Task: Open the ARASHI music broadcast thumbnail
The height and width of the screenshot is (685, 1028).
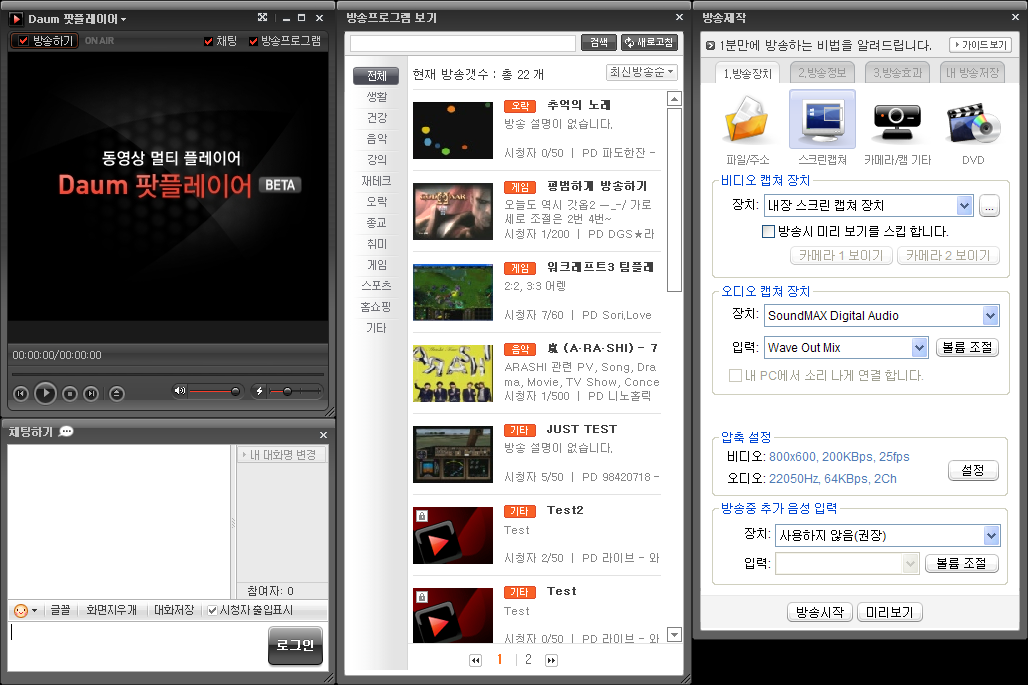Action: [452, 373]
